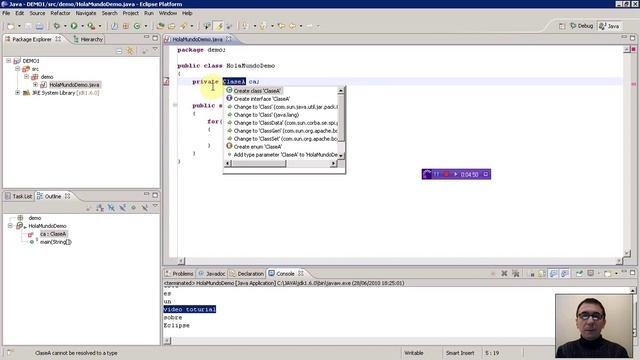Open the Outline view menu triangle
Screen dimensions: 640x360
coord(155,207)
